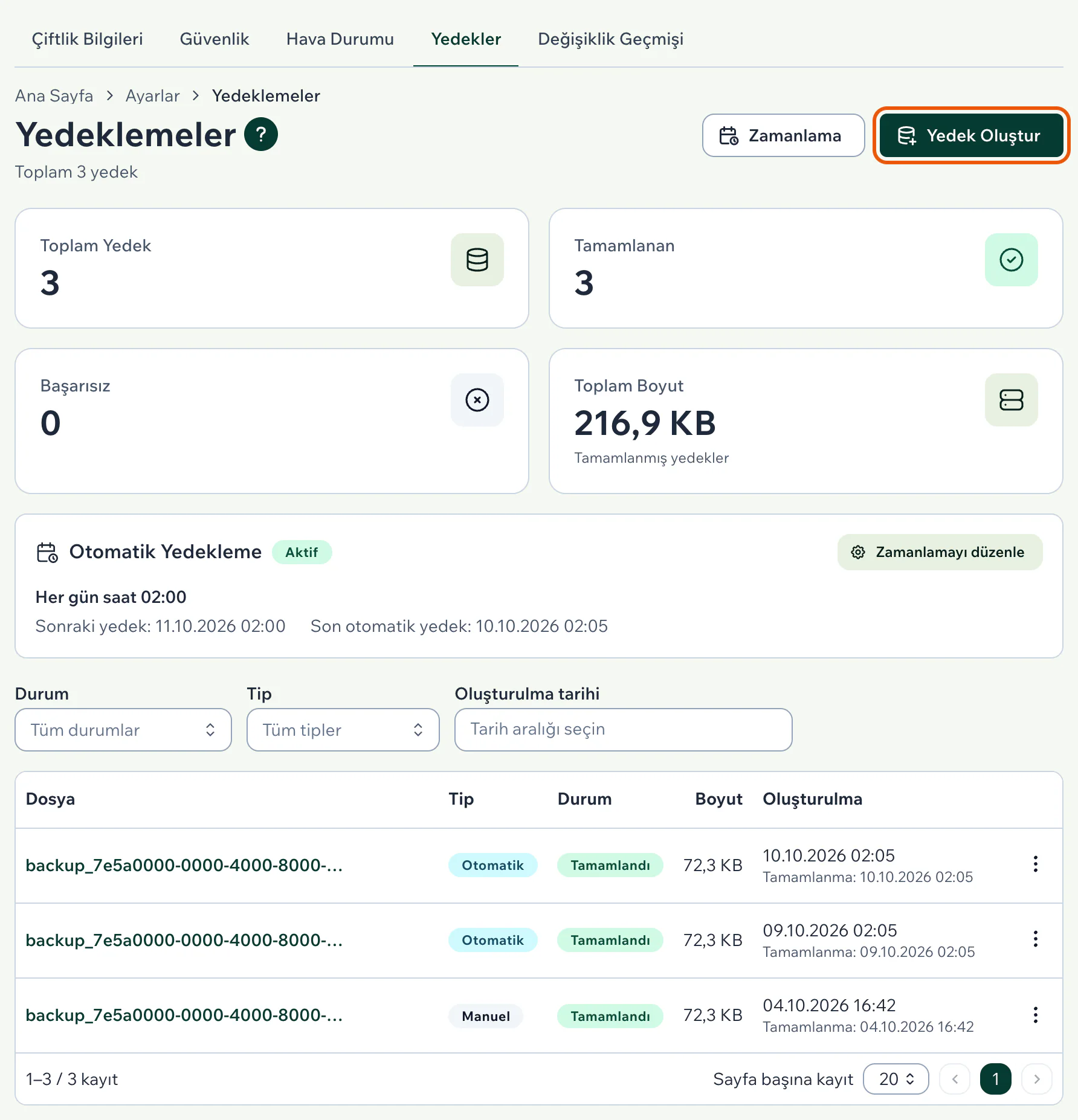Click Tamamlandı badge in 04.10.2026 row
The width and height of the screenshot is (1078, 1120).
pos(610,1016)
